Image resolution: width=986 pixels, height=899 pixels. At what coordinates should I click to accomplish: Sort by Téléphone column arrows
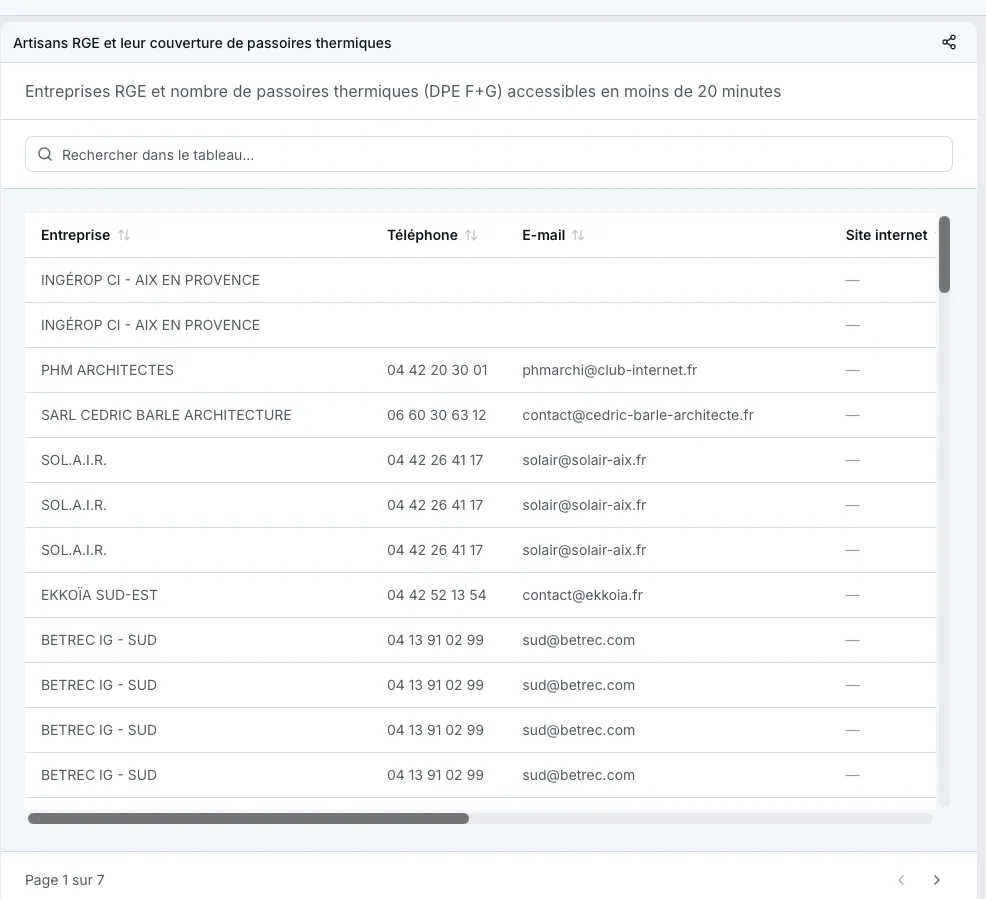[x=471, y=235]
